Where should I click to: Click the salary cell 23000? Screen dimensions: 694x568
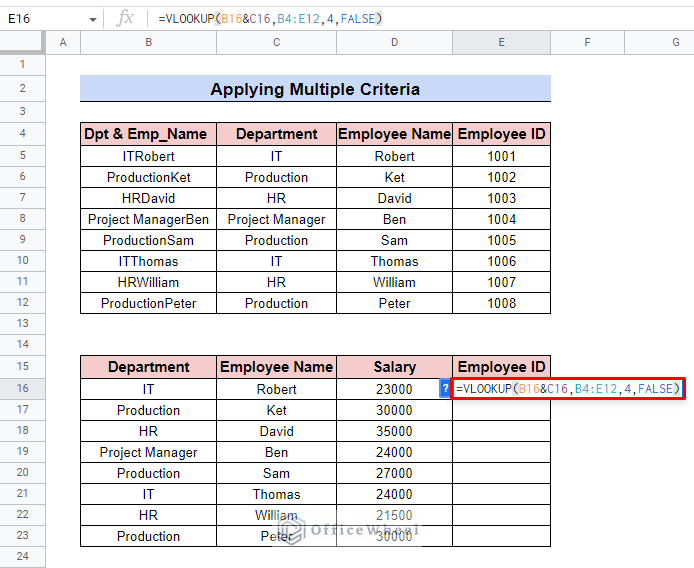[x=394, y=389]
